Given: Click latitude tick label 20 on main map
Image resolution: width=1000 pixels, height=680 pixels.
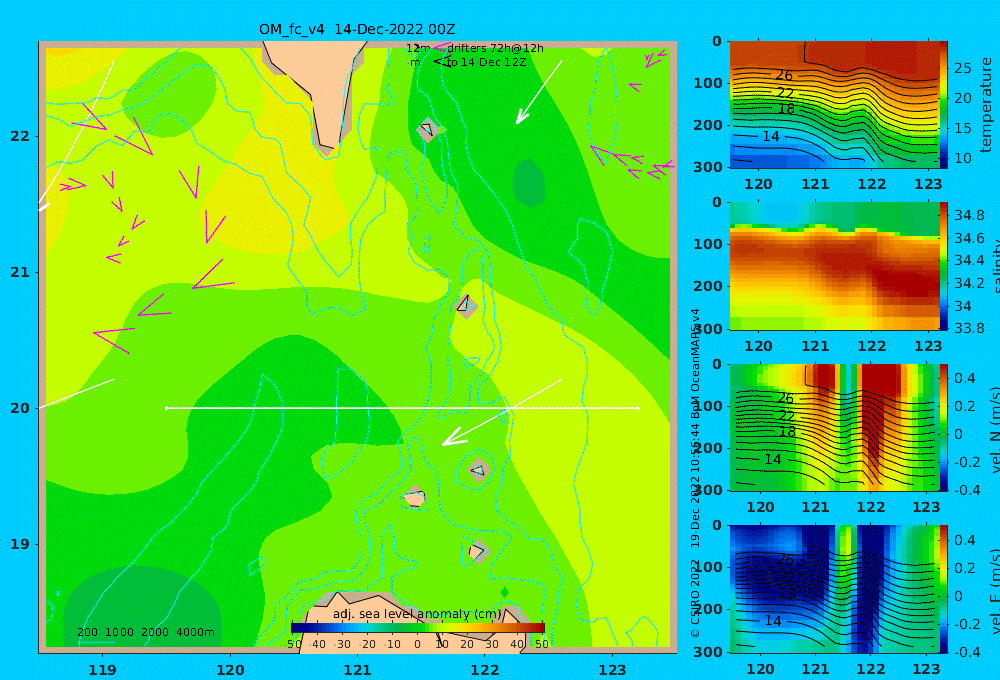Looking at the screenshot, I should (20, 408).
